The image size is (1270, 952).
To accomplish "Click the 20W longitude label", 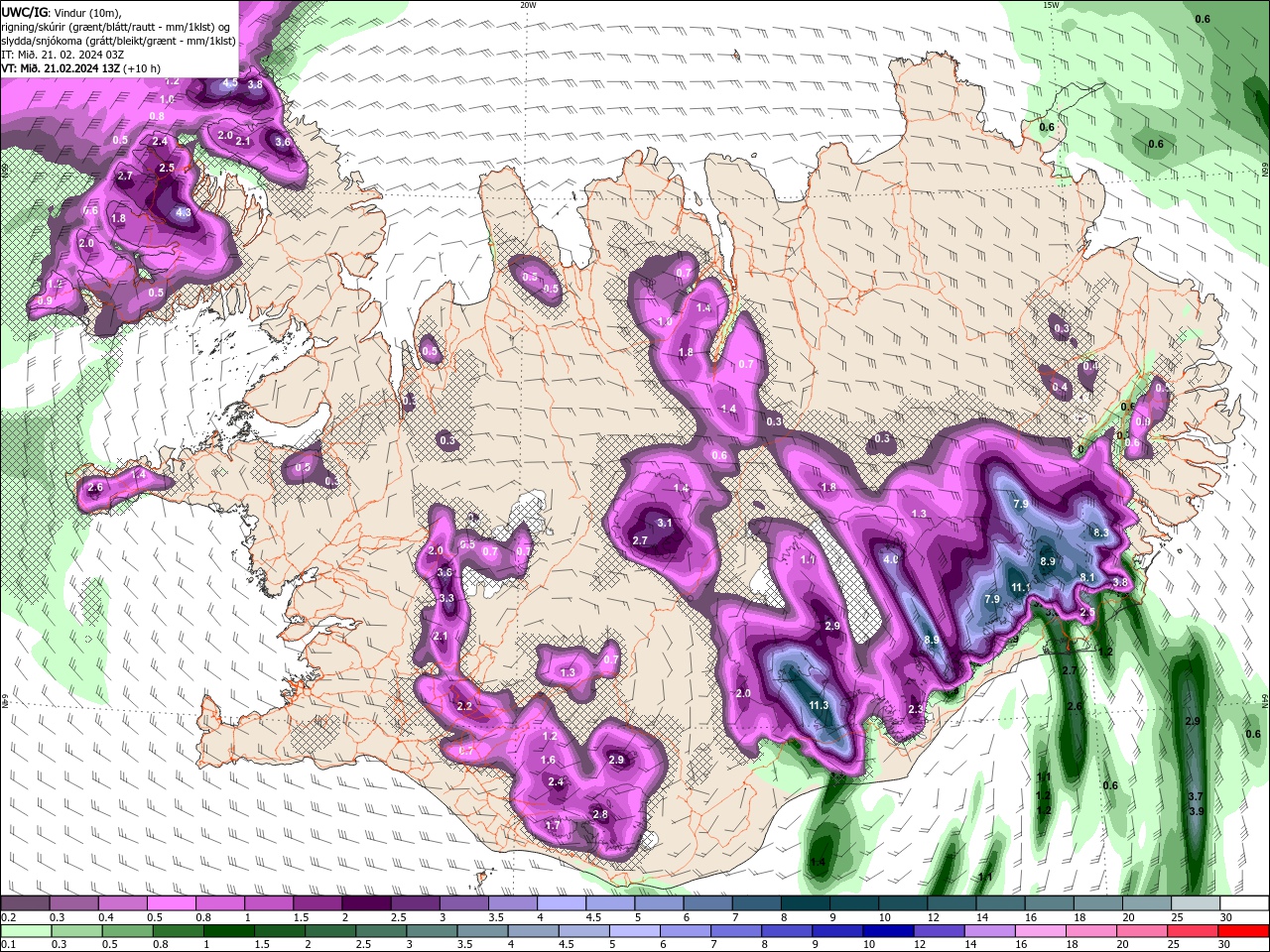I will click(x=528, y=5).
